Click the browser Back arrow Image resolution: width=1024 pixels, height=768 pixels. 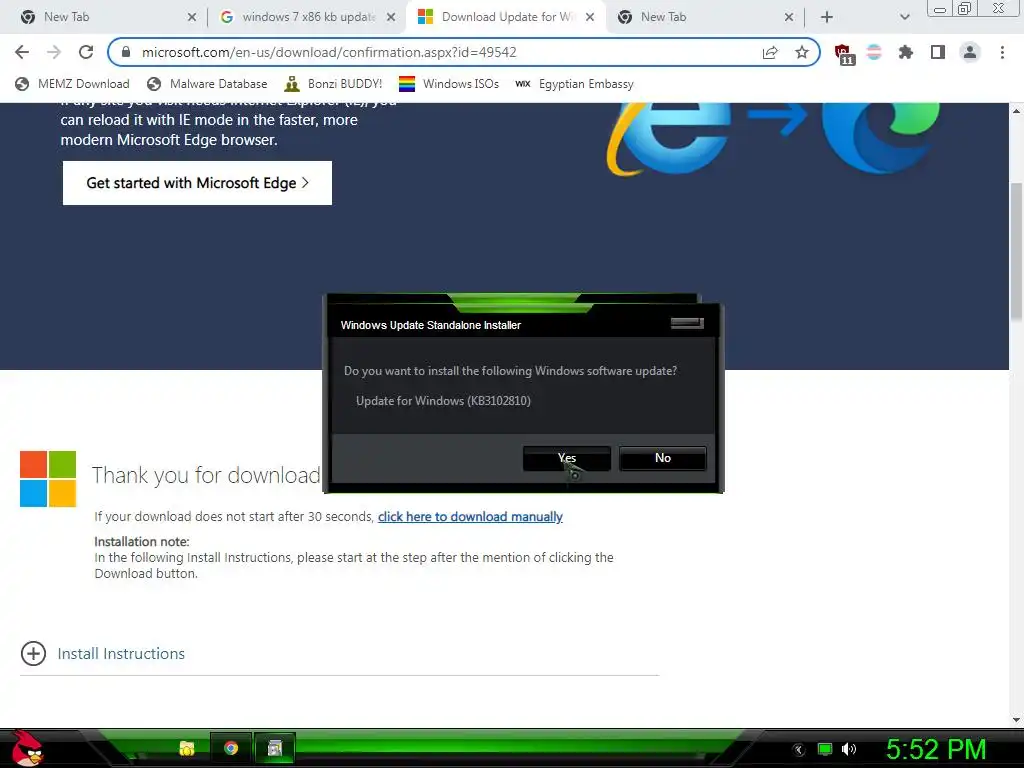22,52
